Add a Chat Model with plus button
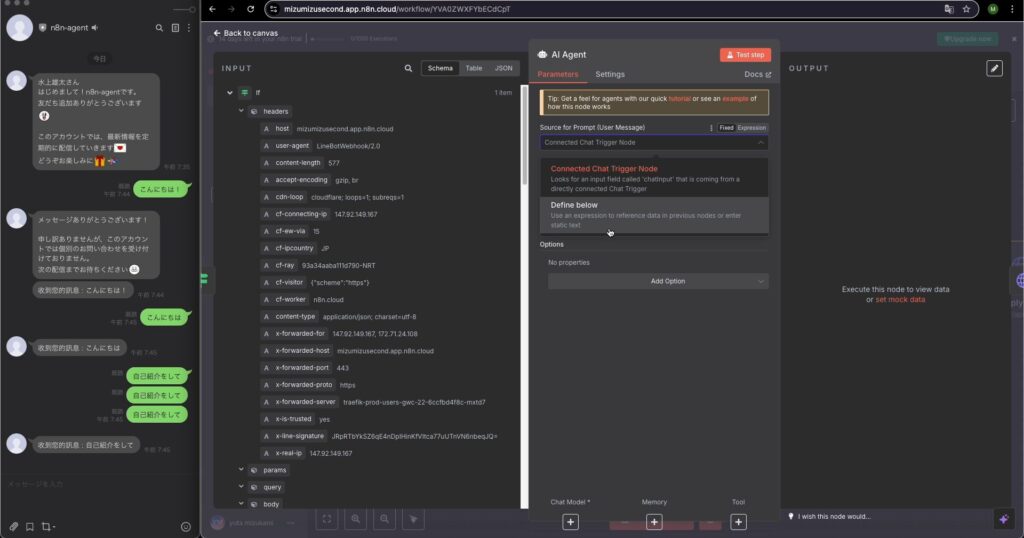Viewport: 1024px width, 538px height. (x=570, y=522)
